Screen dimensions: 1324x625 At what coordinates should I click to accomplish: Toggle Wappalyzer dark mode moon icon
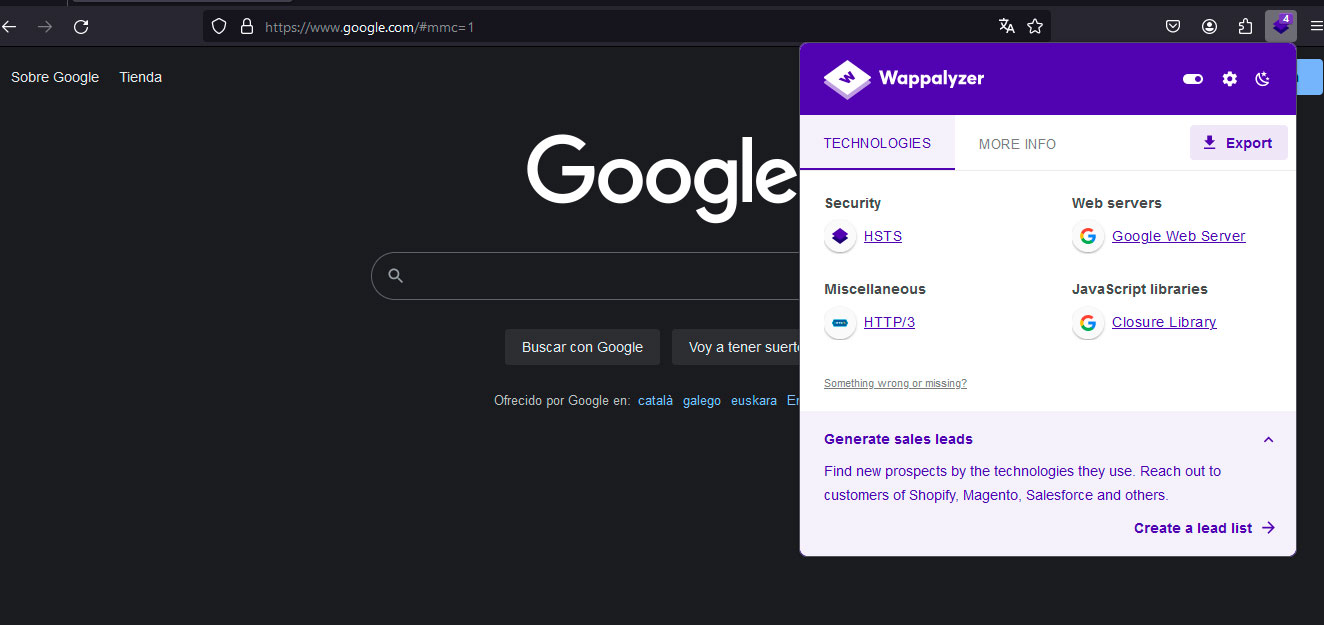(x=1263, y=79)
